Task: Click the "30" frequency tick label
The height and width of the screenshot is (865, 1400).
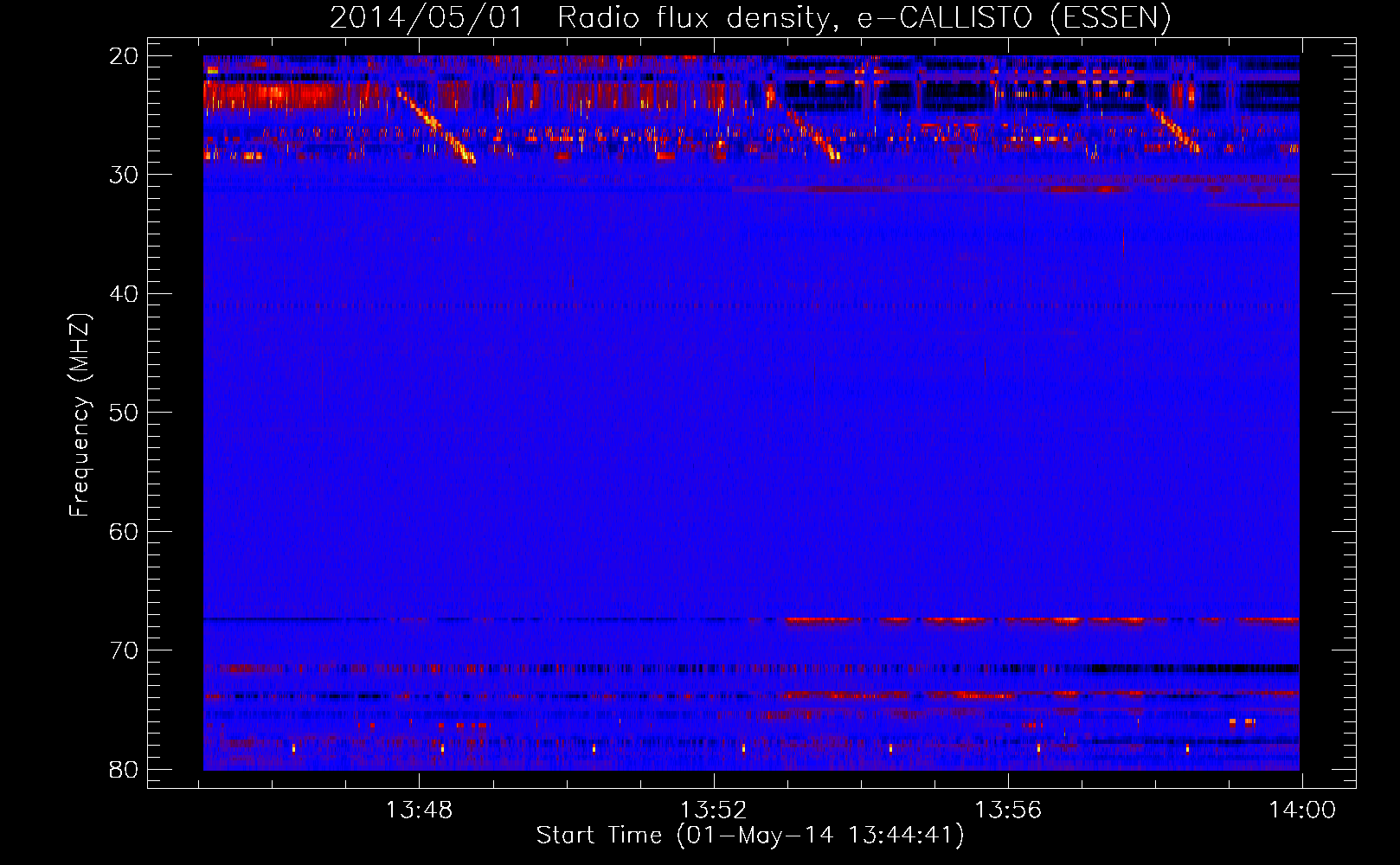Action: pyautogui.click(x=125, y=175)
